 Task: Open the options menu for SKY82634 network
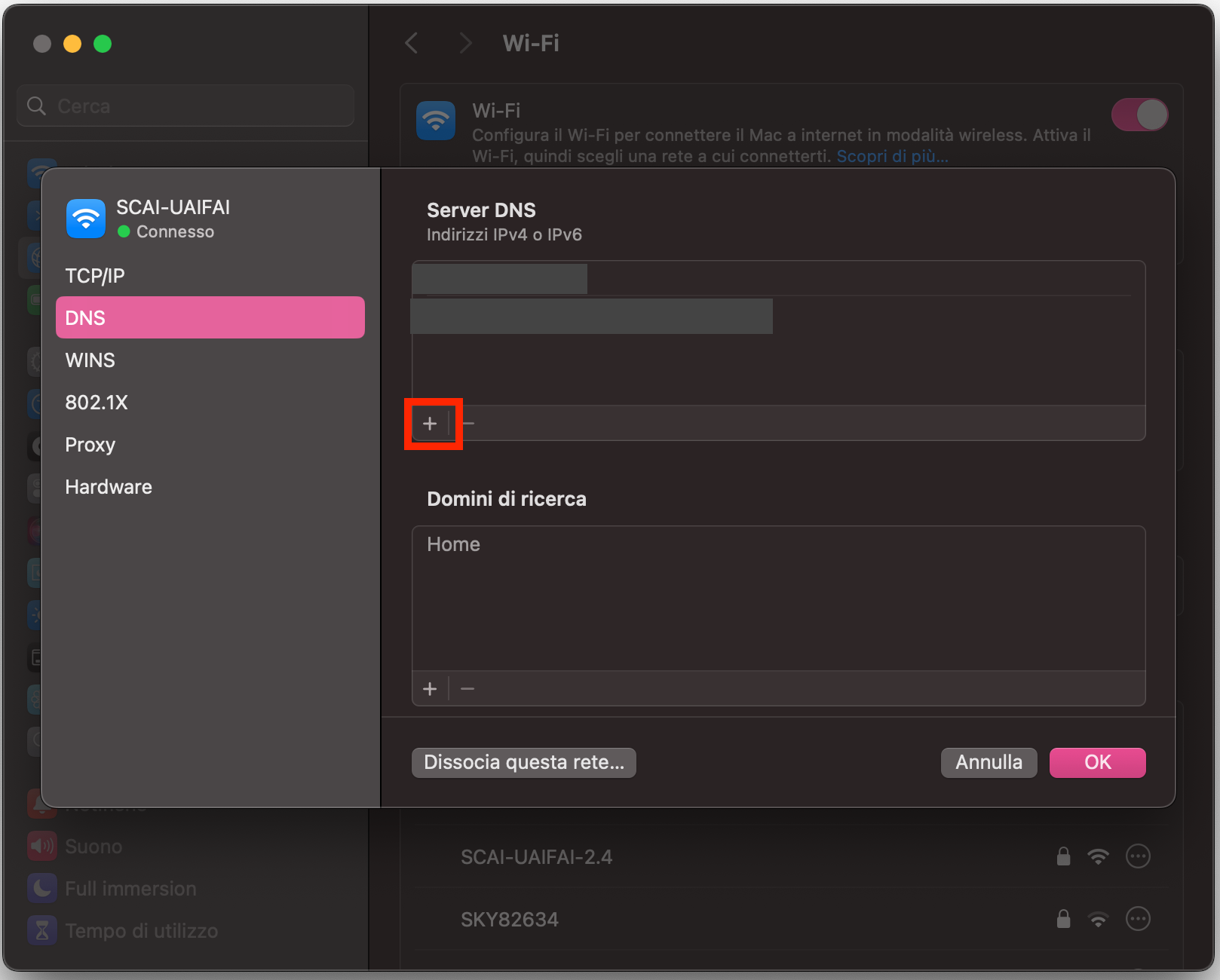point(1138,919)
